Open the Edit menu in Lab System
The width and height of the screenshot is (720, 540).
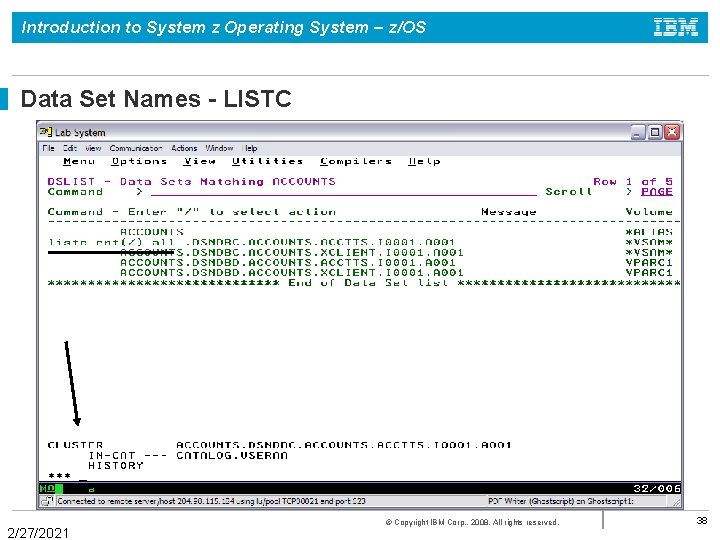70,148
